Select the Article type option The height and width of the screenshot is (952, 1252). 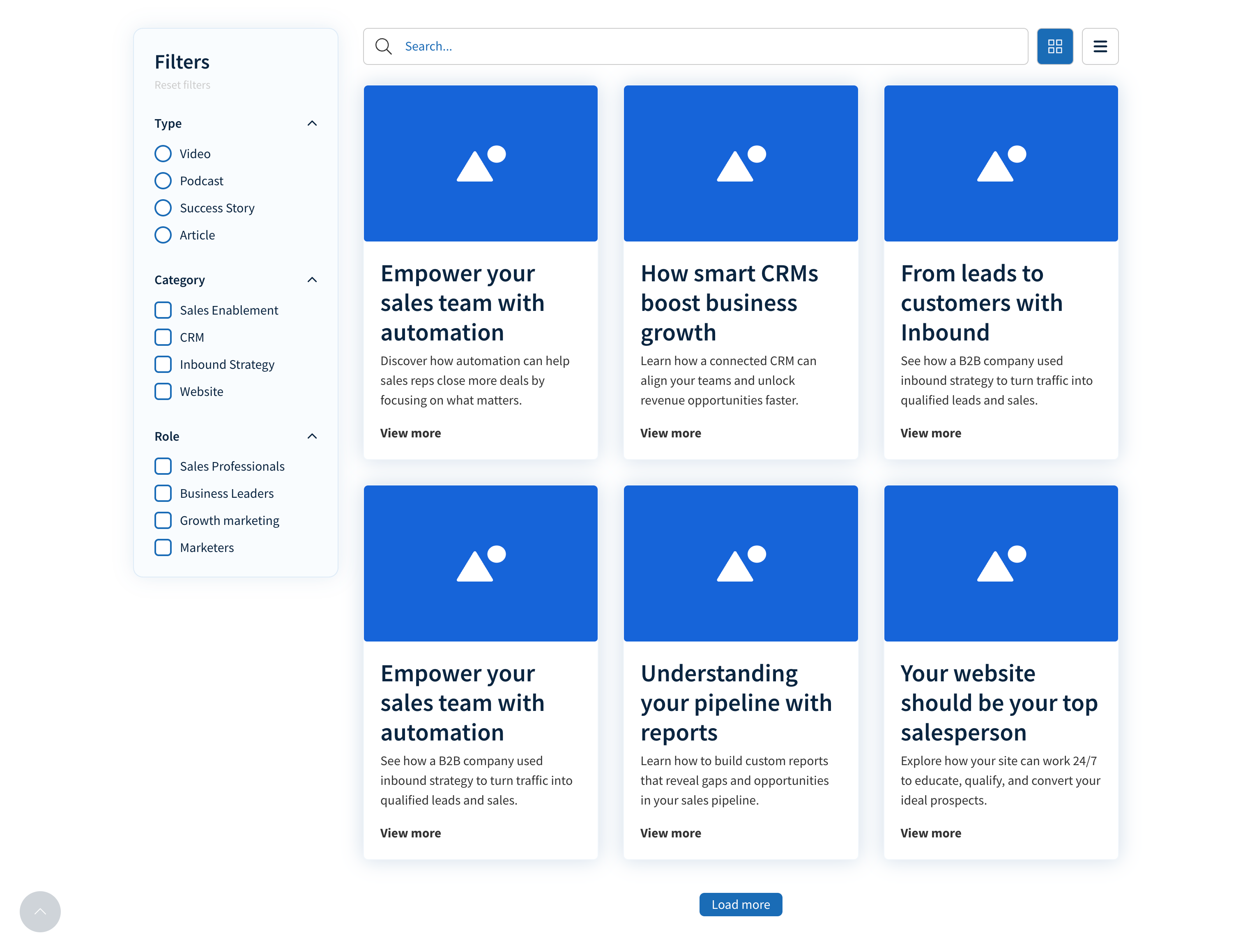tap(163, 235)
